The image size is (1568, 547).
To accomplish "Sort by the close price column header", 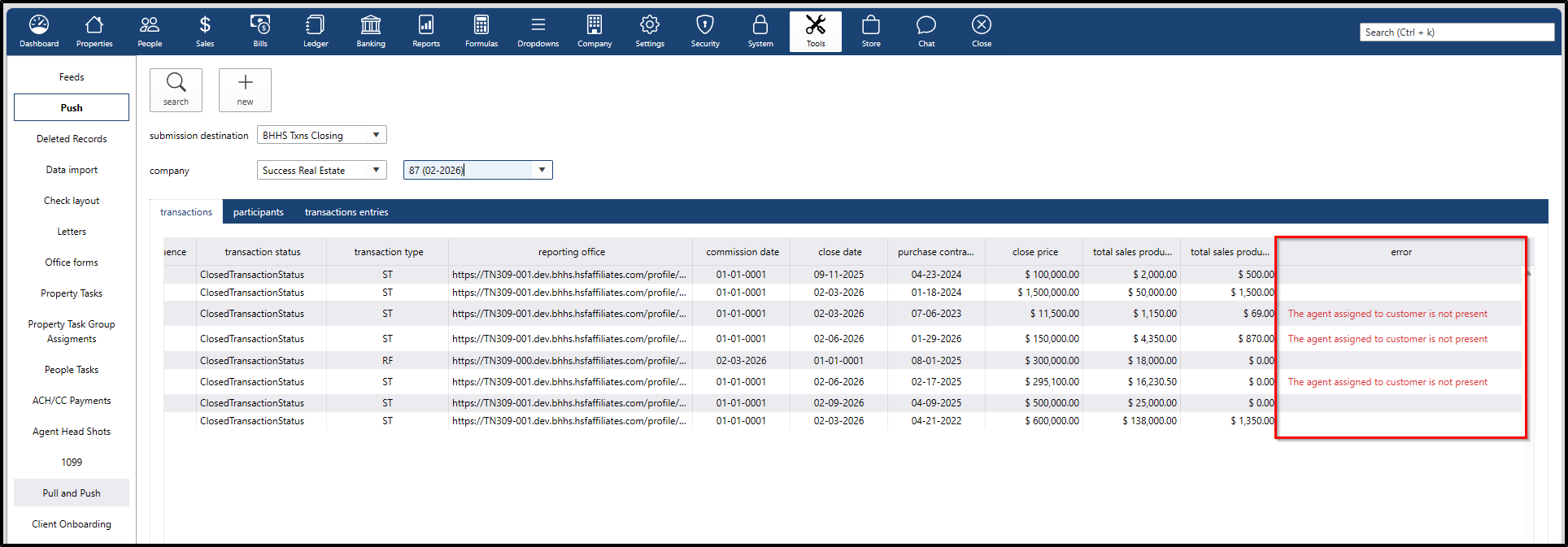I will 1034,252.
